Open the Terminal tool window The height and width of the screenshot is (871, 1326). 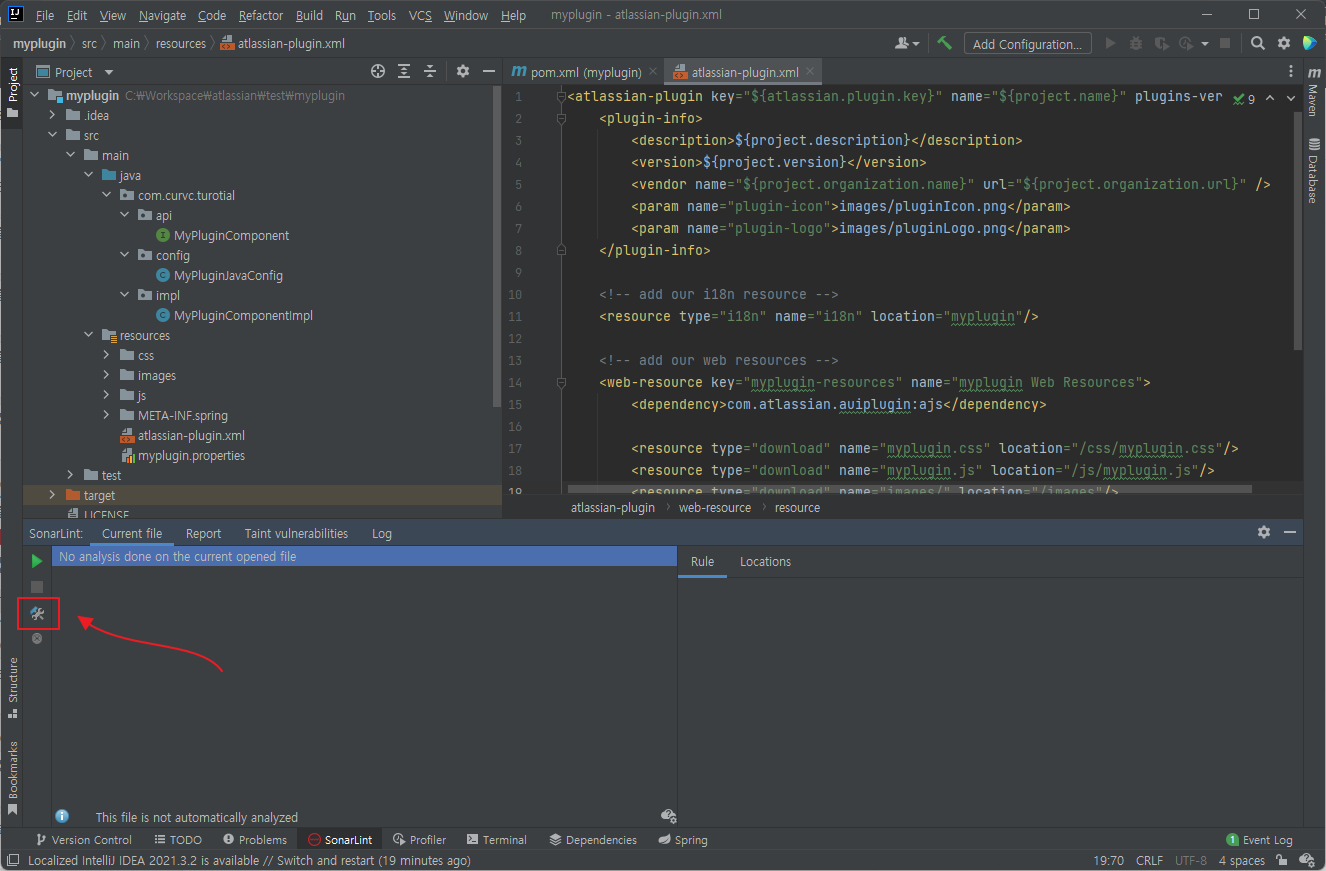(x=496, y=840)
